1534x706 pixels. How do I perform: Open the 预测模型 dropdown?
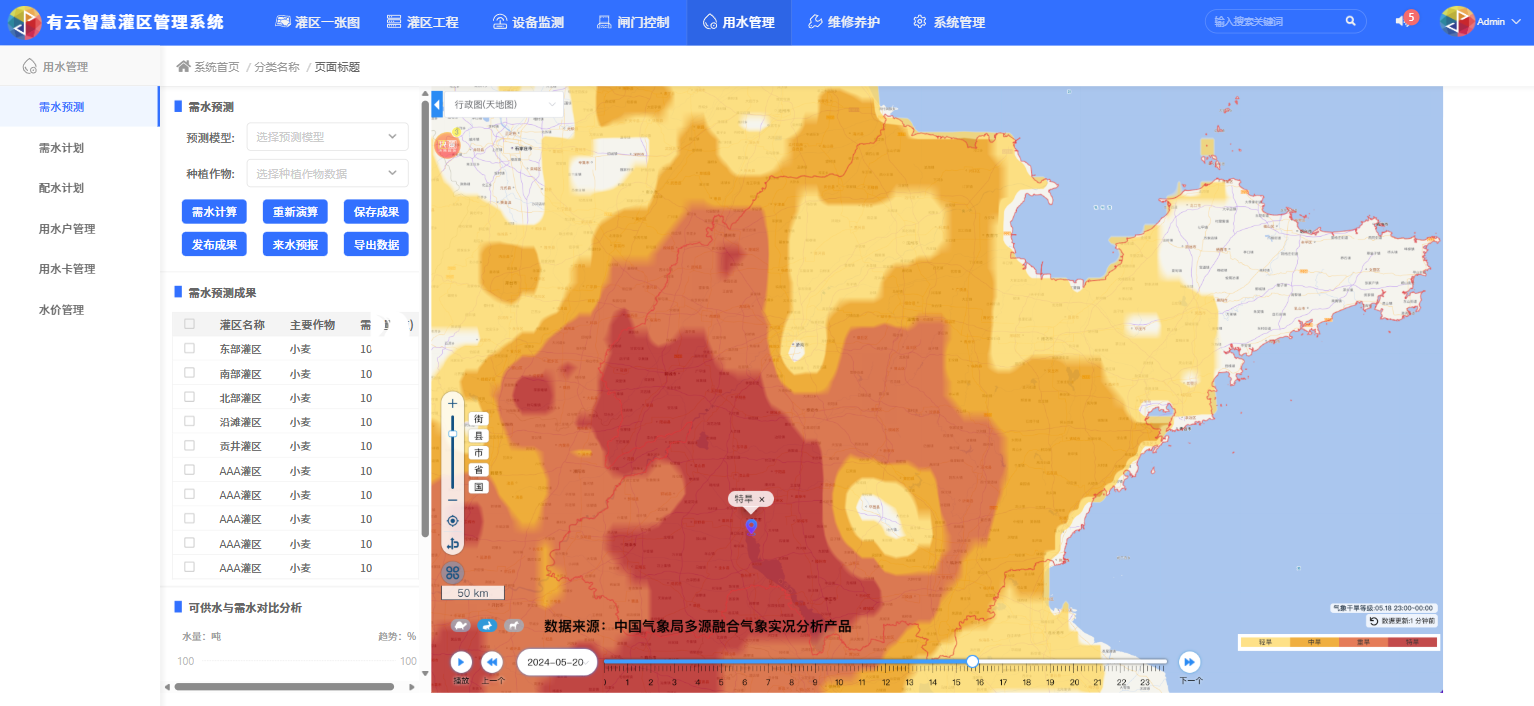(x=326, y=137)
